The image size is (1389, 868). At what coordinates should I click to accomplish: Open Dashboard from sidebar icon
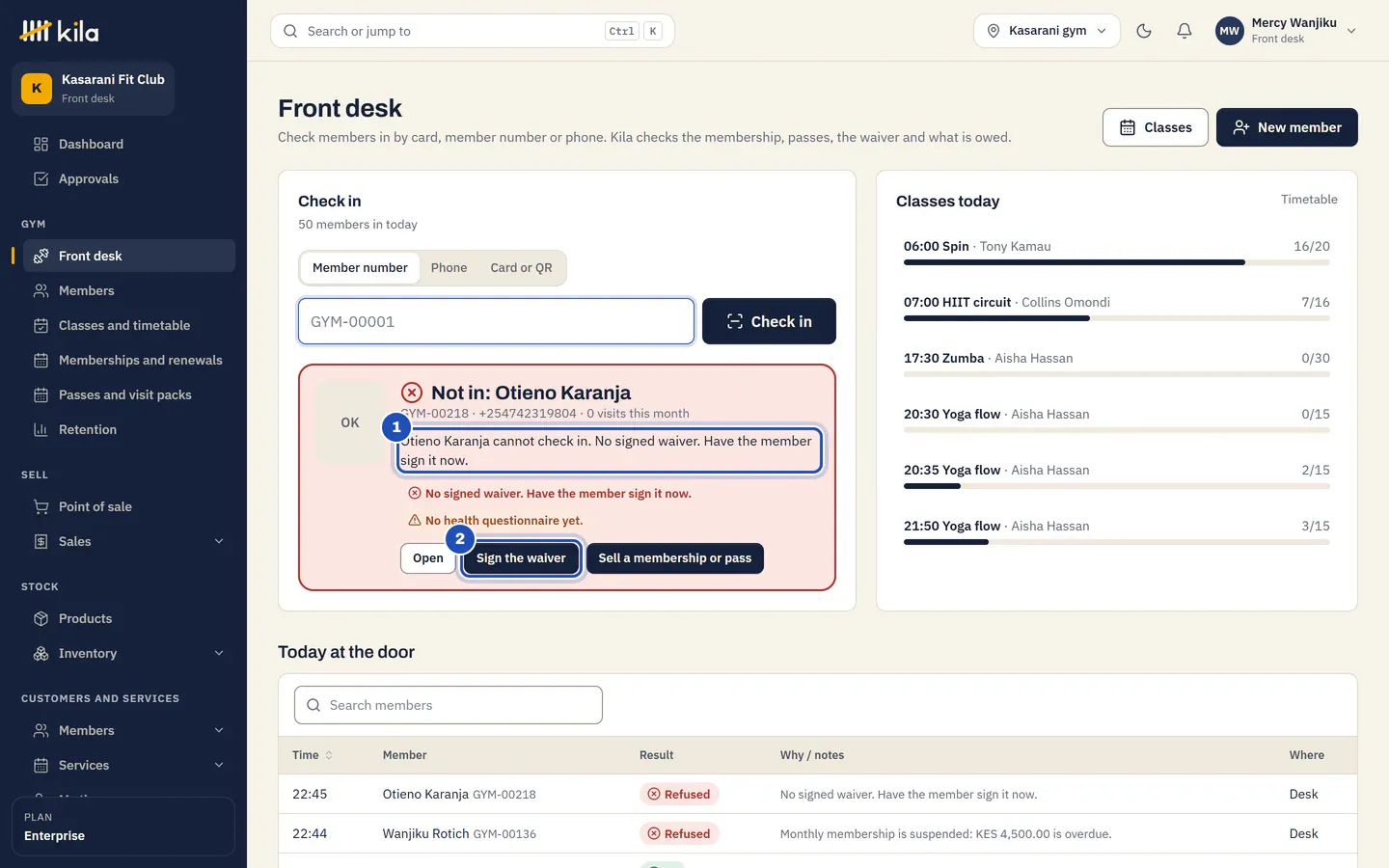point(41,144)
